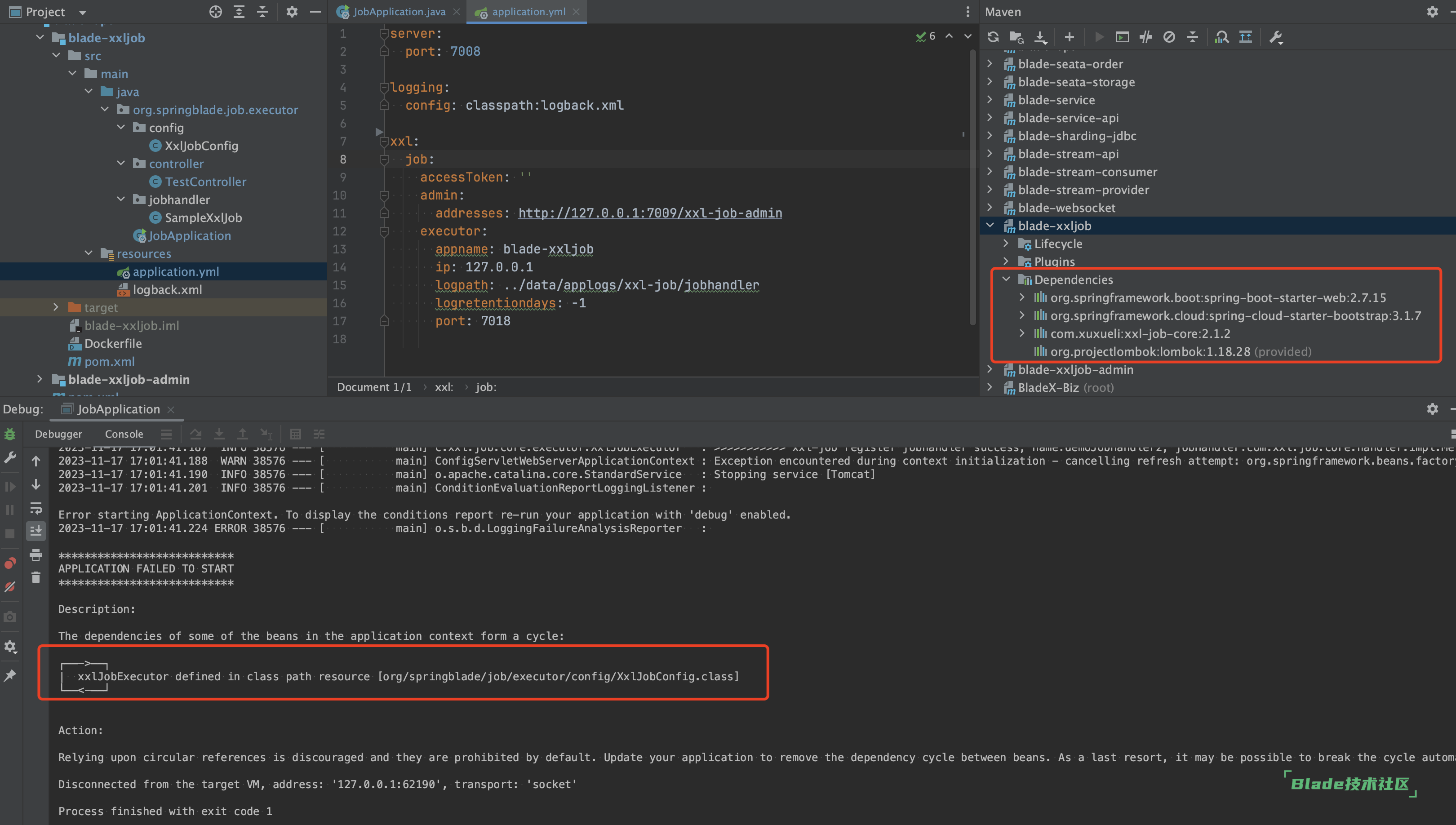Image resolution: width=1456 pixels, height=825 pixels.
Task: Open Execute Maven Goal dialog
Action: tap(1122, 37)
